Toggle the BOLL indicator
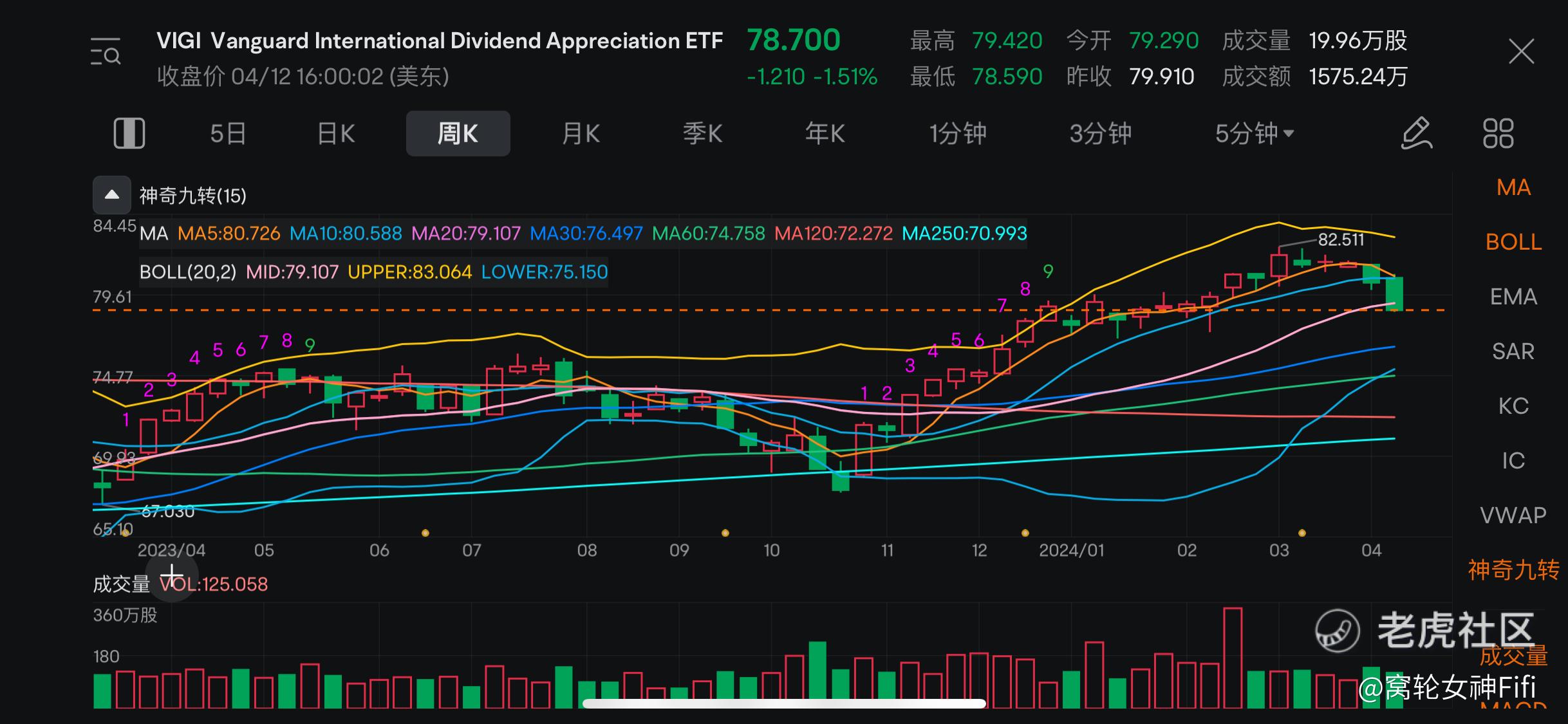1568x724 pixels. coord(1513,242)
